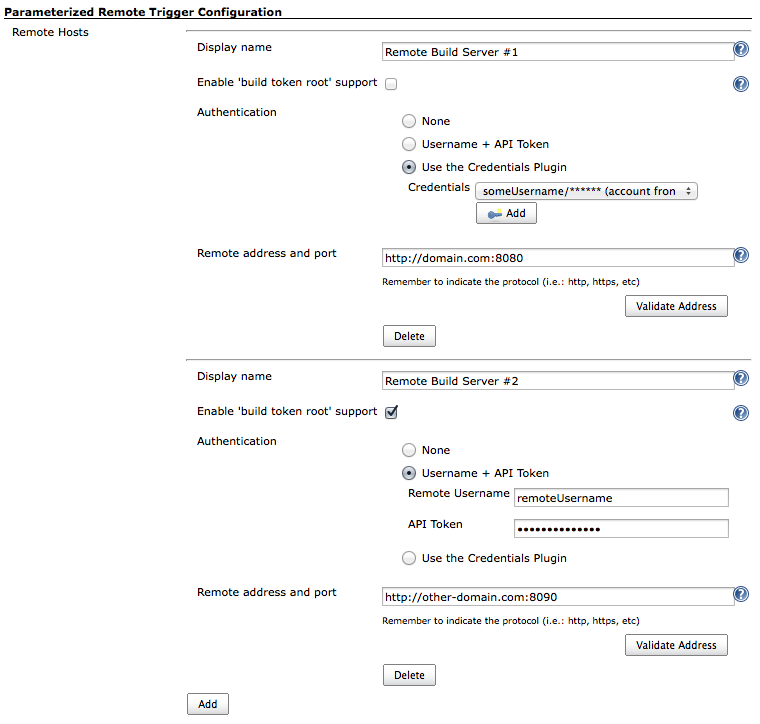Open help for unchecked build token root support
This screenshot has height=724, width=760.
(x=741, y=84)
